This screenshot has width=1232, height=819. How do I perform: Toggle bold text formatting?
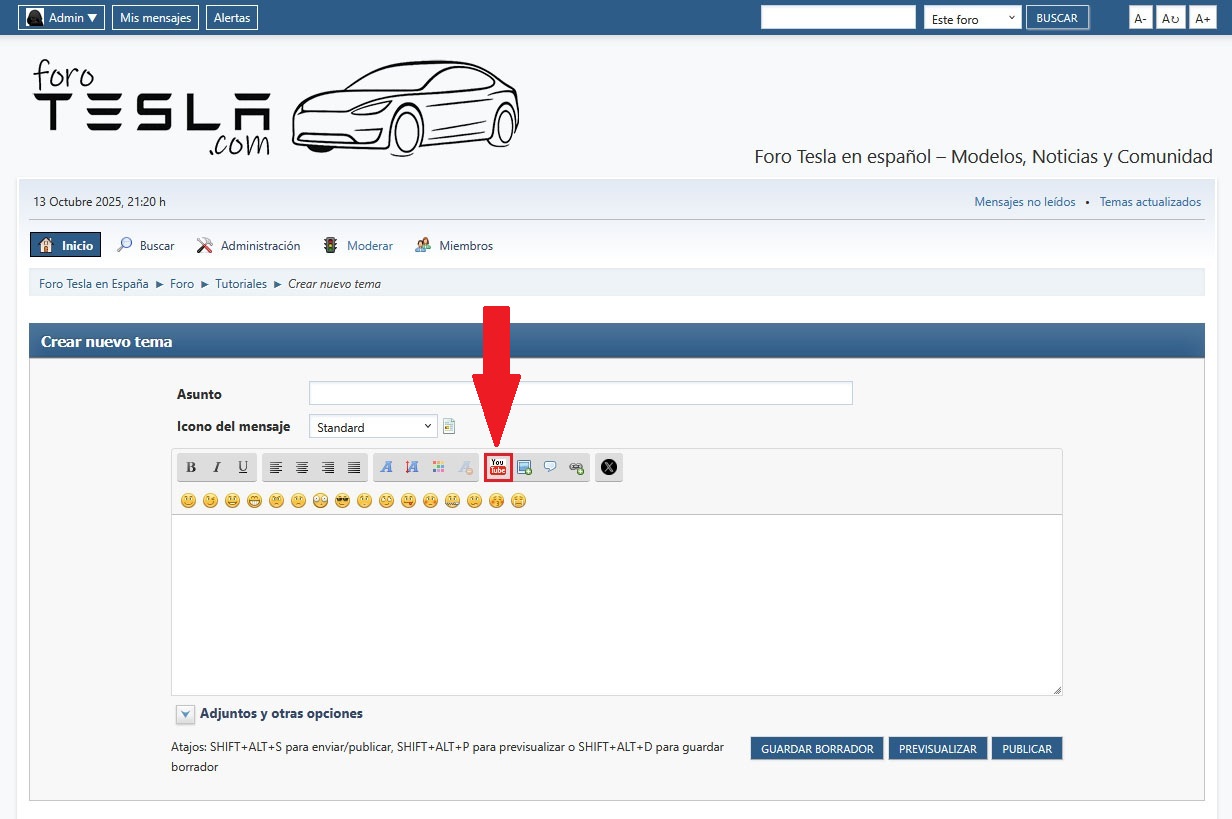[190, 467]
